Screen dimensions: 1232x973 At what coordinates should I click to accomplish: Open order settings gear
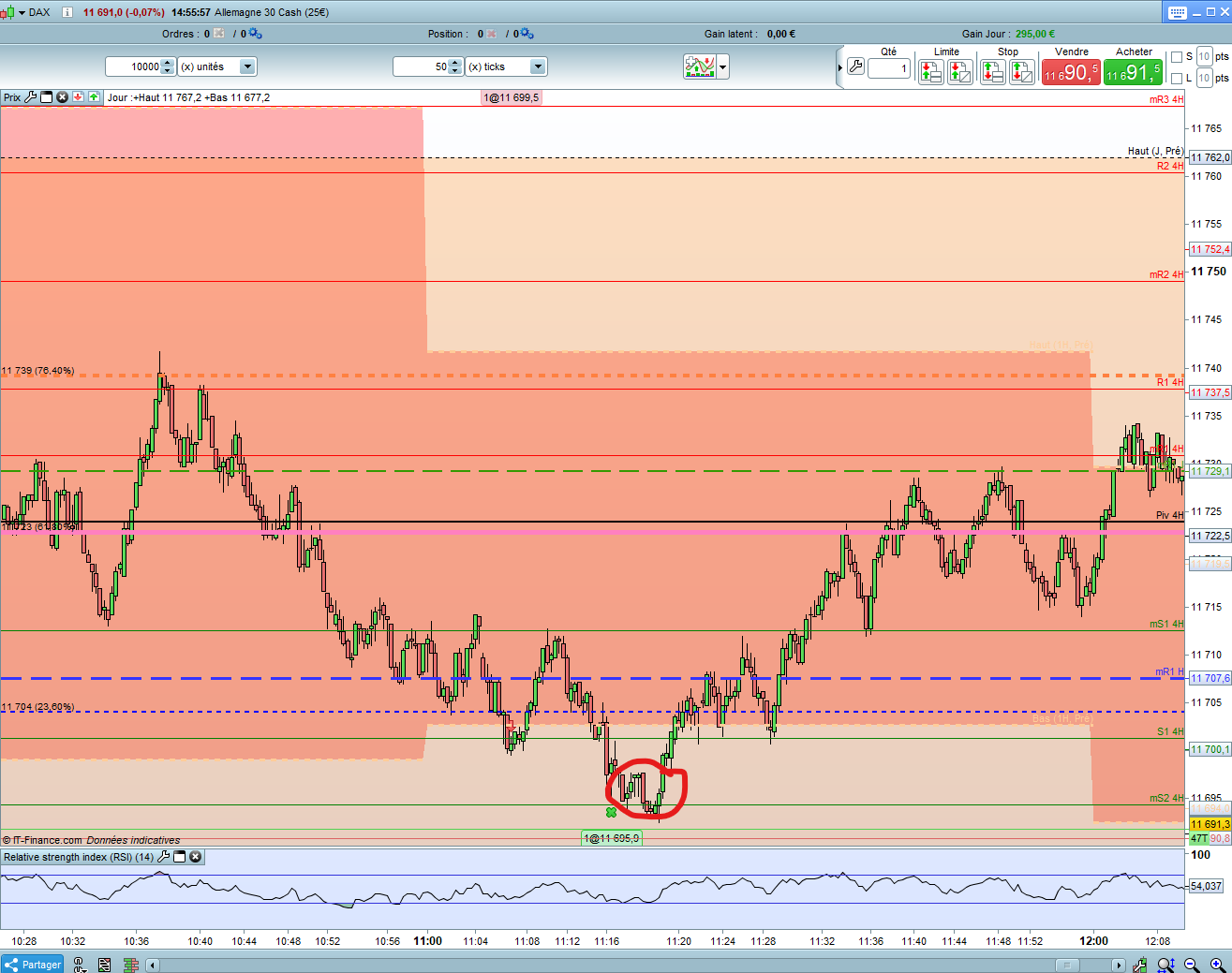click(x=255, y=34)
